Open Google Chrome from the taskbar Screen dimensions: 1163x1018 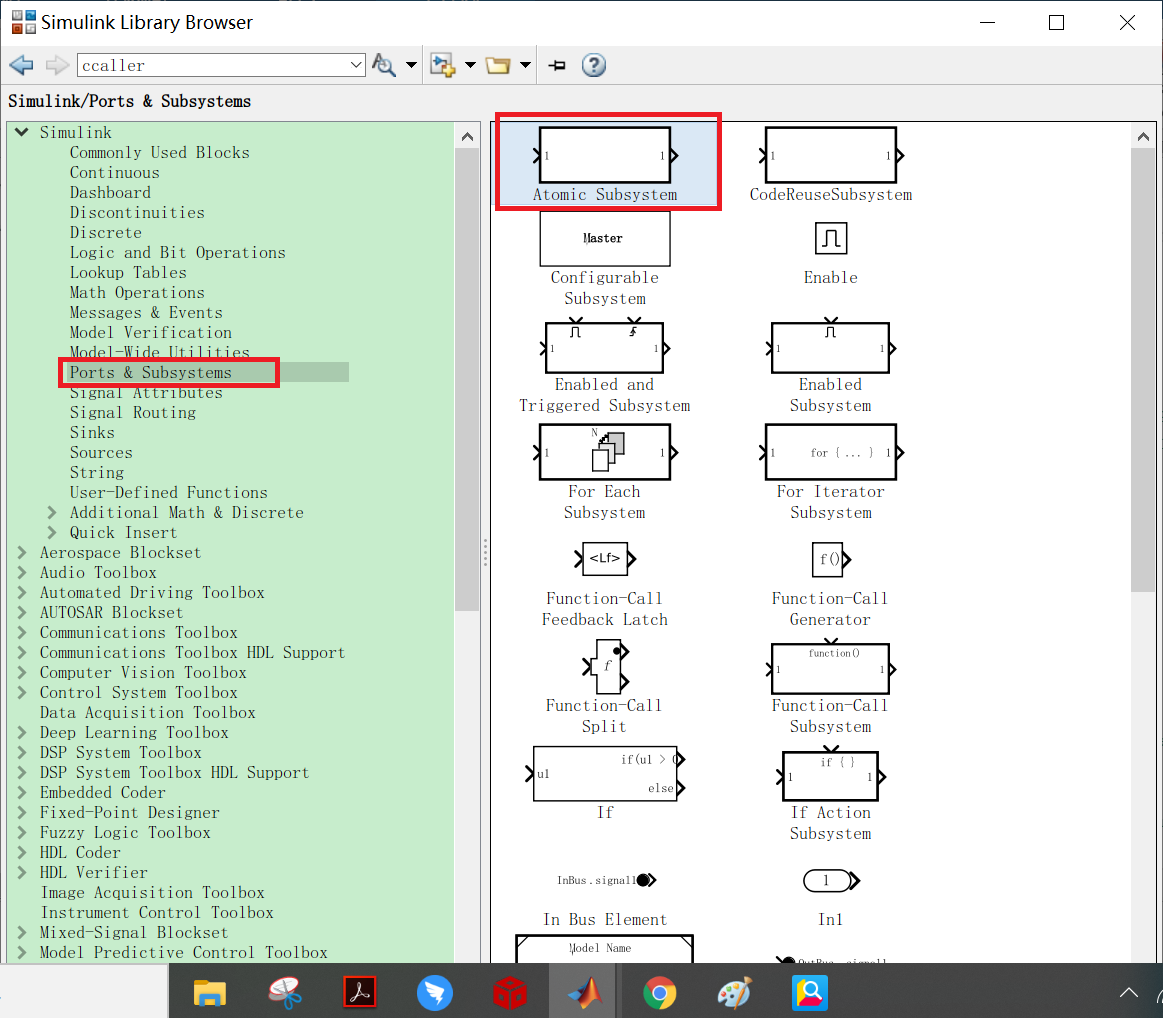[659, 993]
